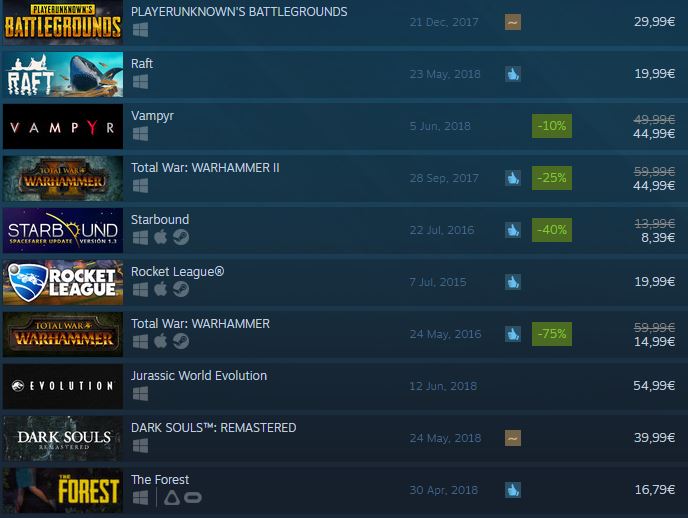Click the HTC Vive VR icon under The Forest
The width and height of the screenshot is (688, 518).
point(172,497)
